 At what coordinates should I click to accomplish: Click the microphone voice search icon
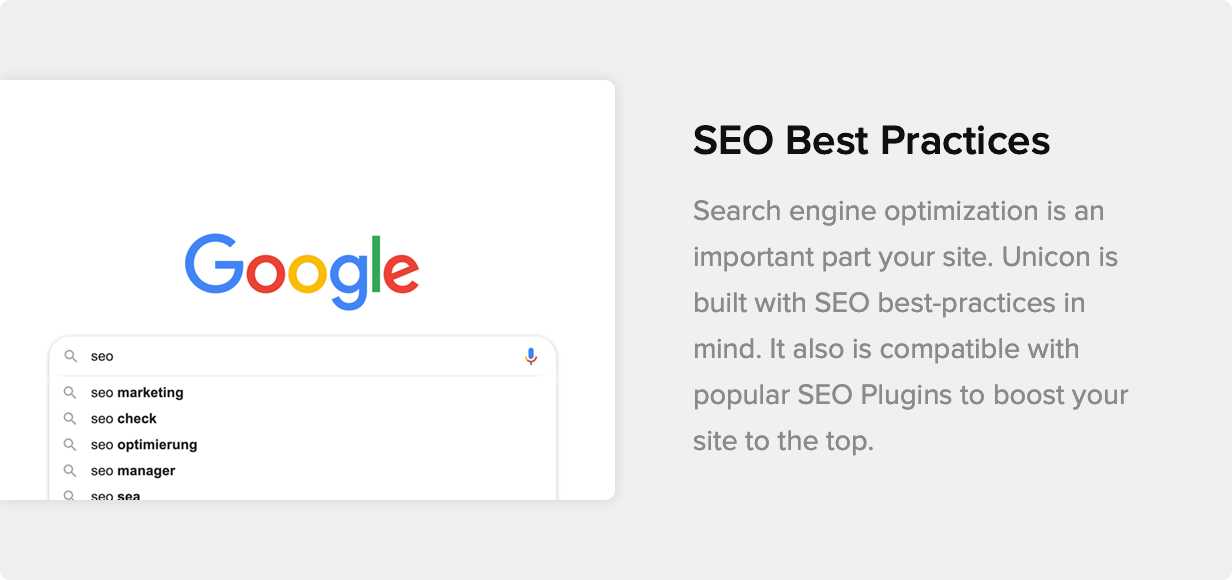(531, 356)
